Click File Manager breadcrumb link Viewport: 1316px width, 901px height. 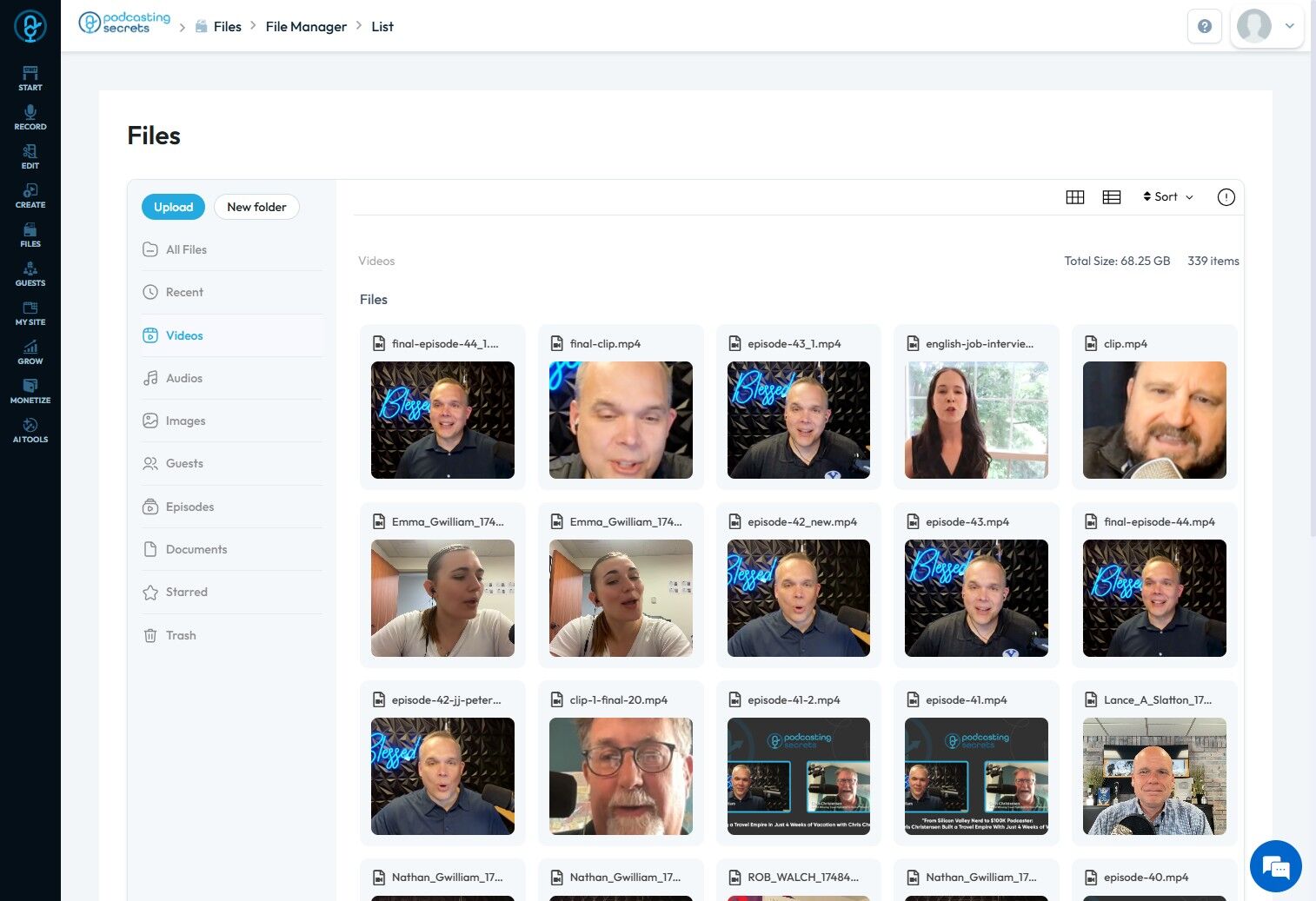pyautogui.click(x=306, y=27)
